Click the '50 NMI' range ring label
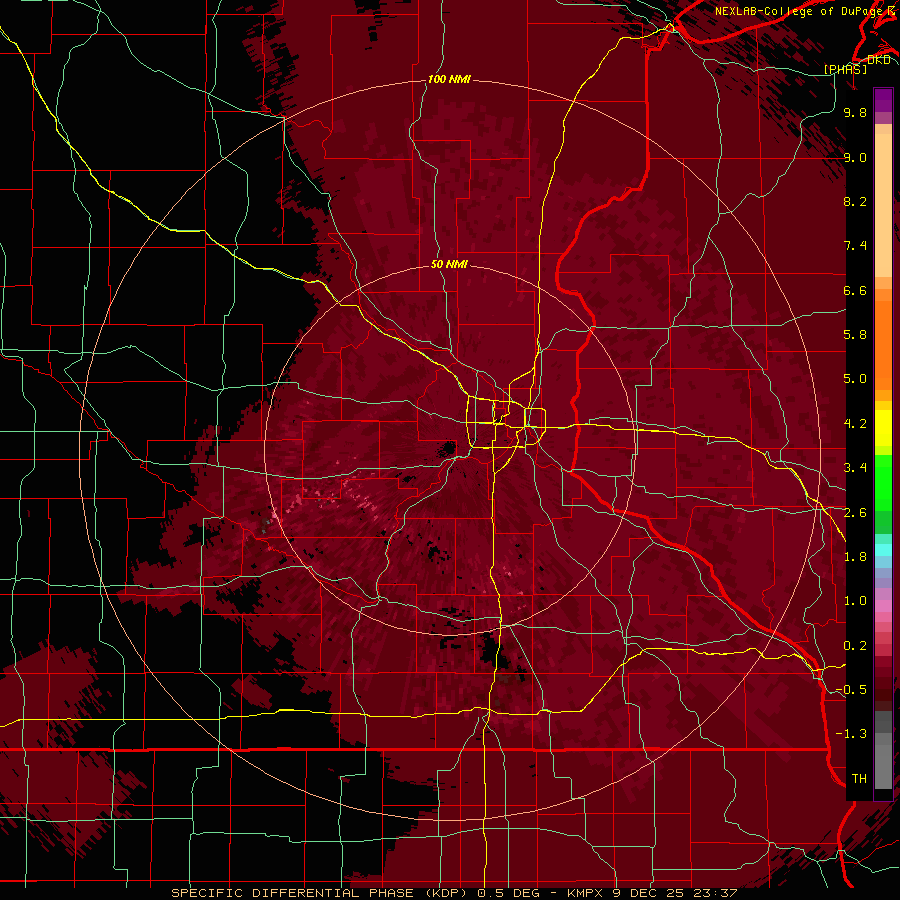 click(449, 264)
